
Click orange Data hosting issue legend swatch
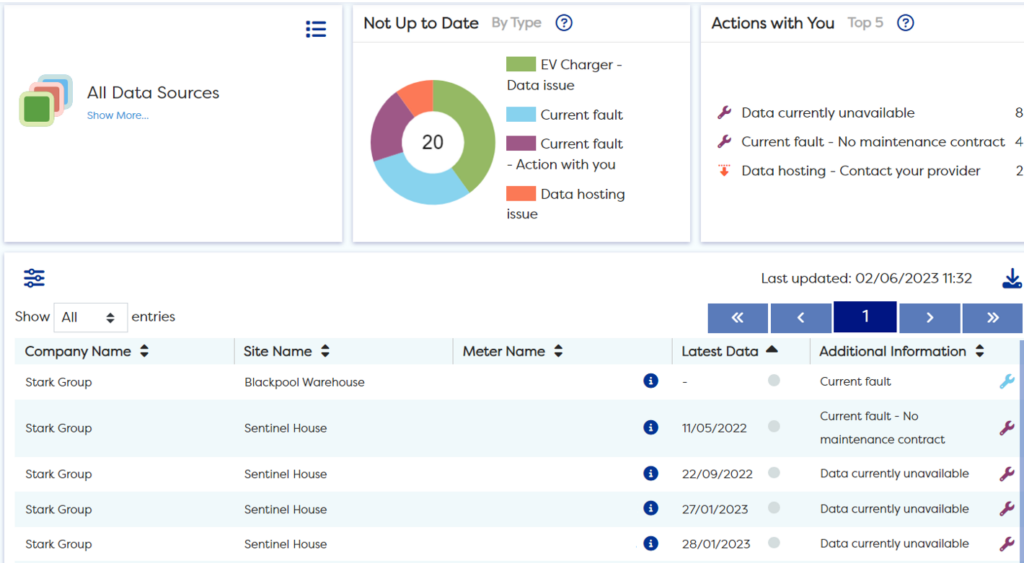tap(520, 193)
